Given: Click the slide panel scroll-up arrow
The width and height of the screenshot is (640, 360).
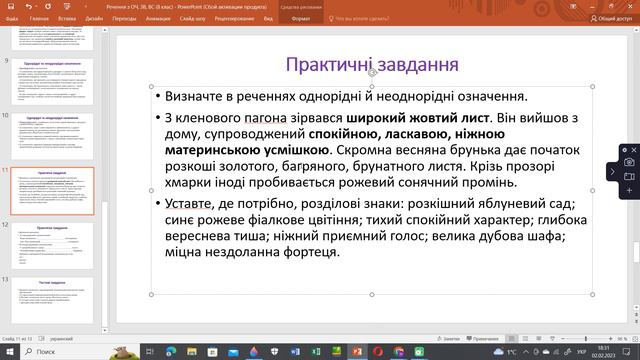Looking at the screenshot, I should pos(105,30).
